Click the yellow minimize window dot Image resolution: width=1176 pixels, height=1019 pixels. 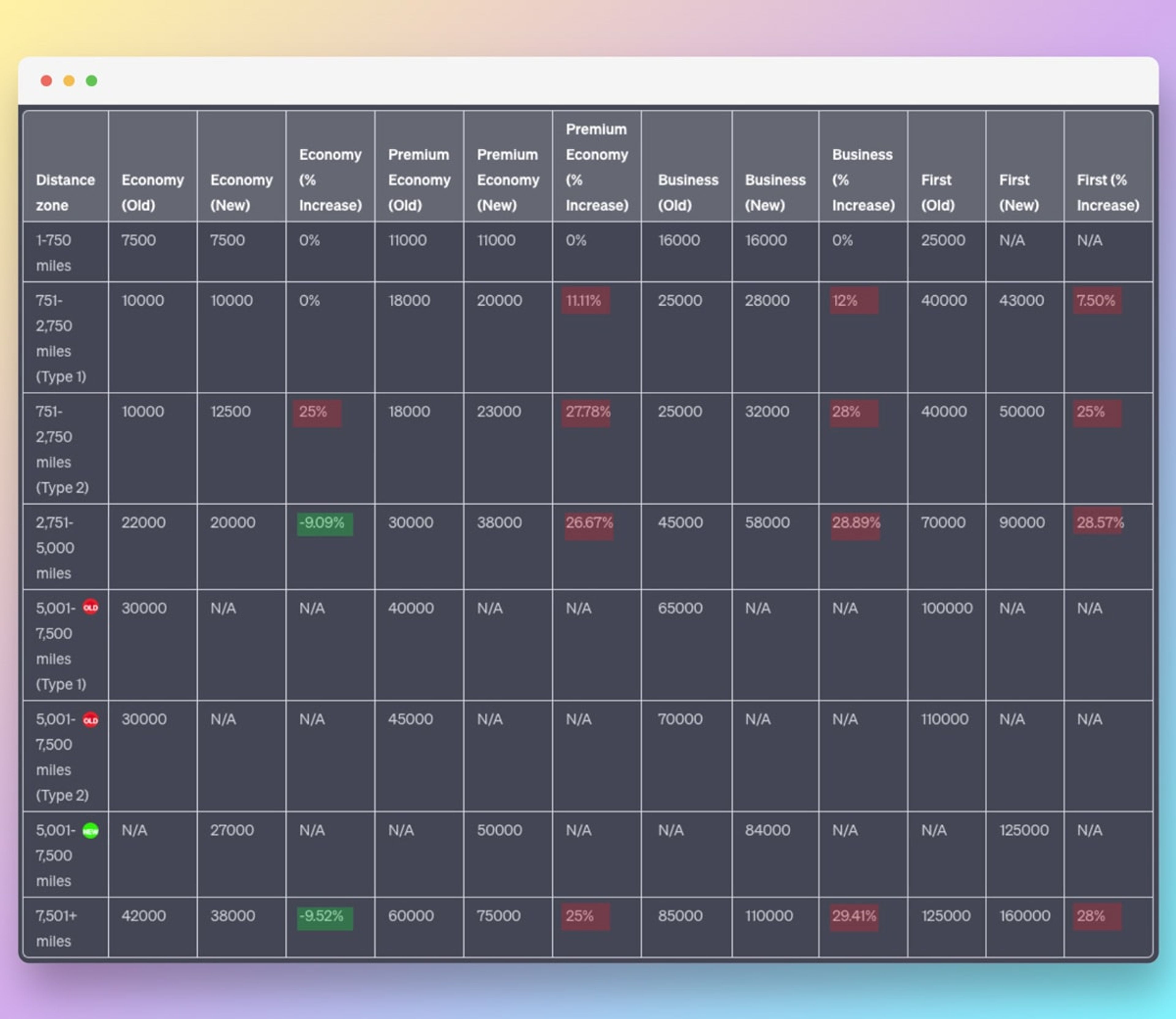(69, 81)
